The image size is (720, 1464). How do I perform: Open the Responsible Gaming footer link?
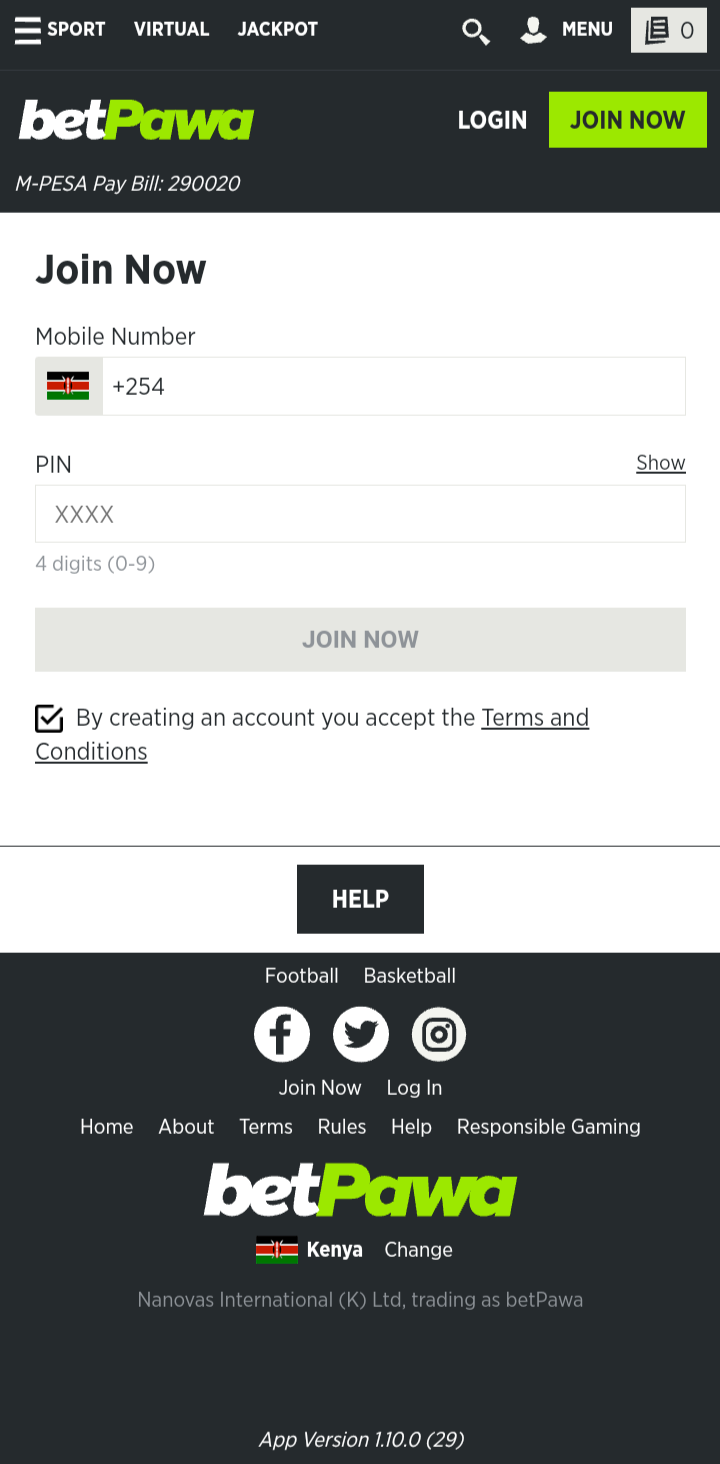548,1127
